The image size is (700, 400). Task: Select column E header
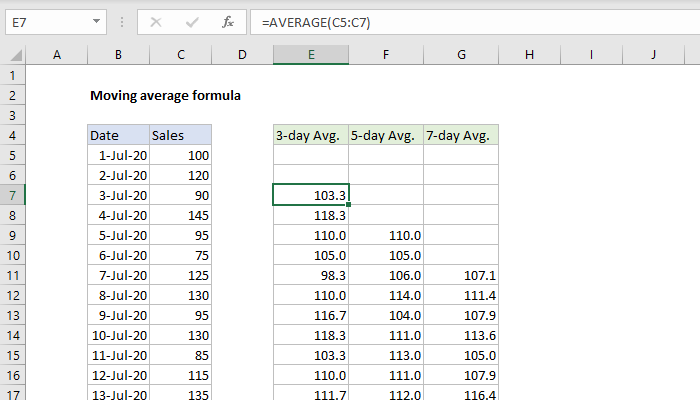point(311,54)
